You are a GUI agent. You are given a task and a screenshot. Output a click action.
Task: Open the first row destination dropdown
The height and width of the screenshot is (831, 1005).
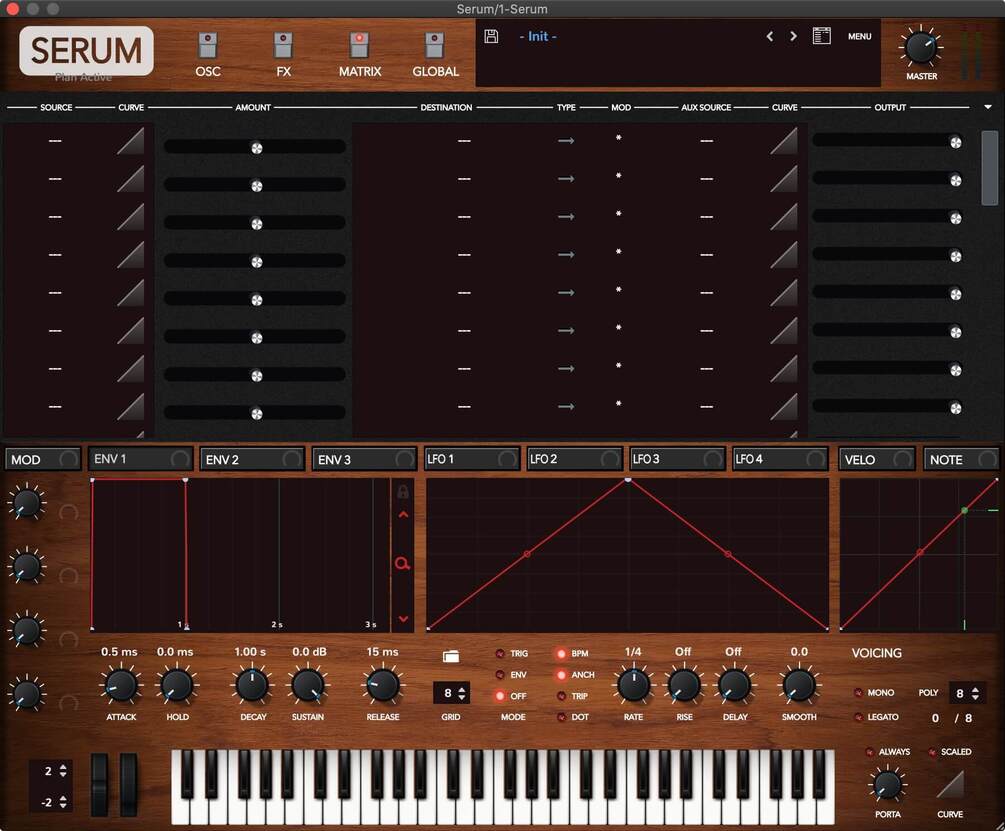(x=464, y=141)
